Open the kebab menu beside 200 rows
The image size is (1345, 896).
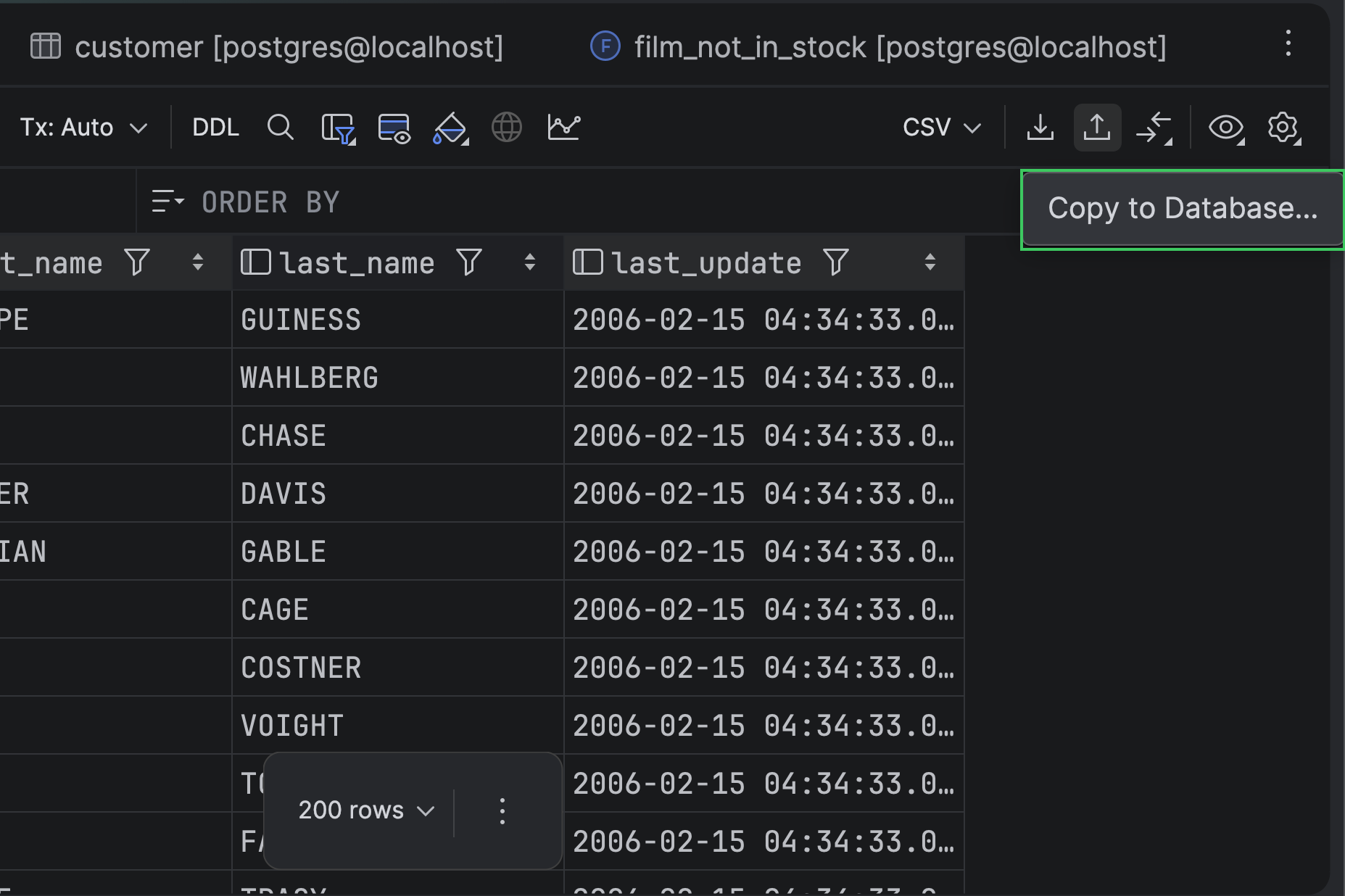(x=502, y=811)
